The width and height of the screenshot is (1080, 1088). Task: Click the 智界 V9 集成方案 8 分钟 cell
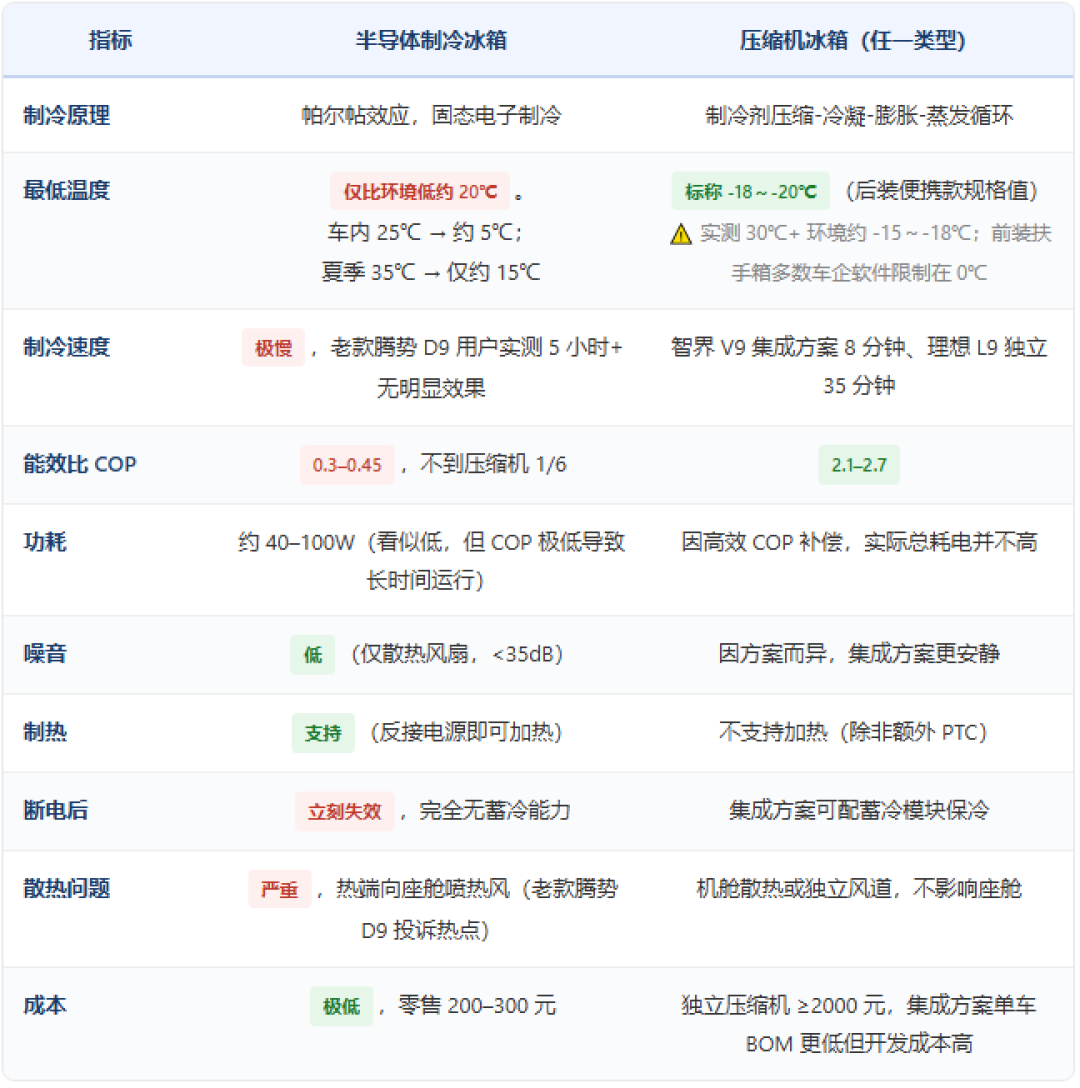[859, 366]
